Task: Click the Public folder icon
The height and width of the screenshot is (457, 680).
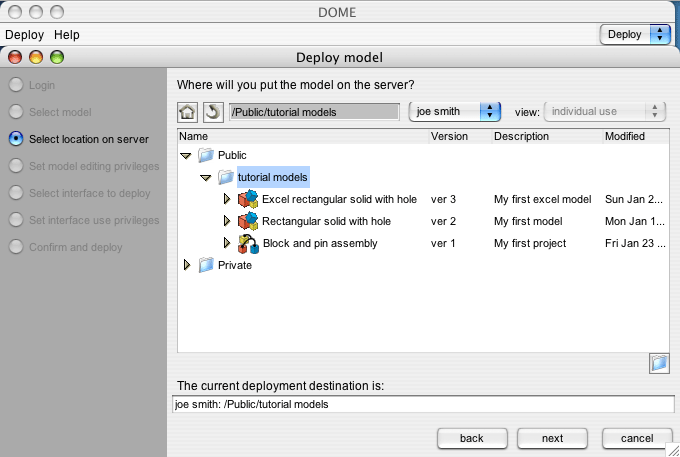Action: [206, 155]
